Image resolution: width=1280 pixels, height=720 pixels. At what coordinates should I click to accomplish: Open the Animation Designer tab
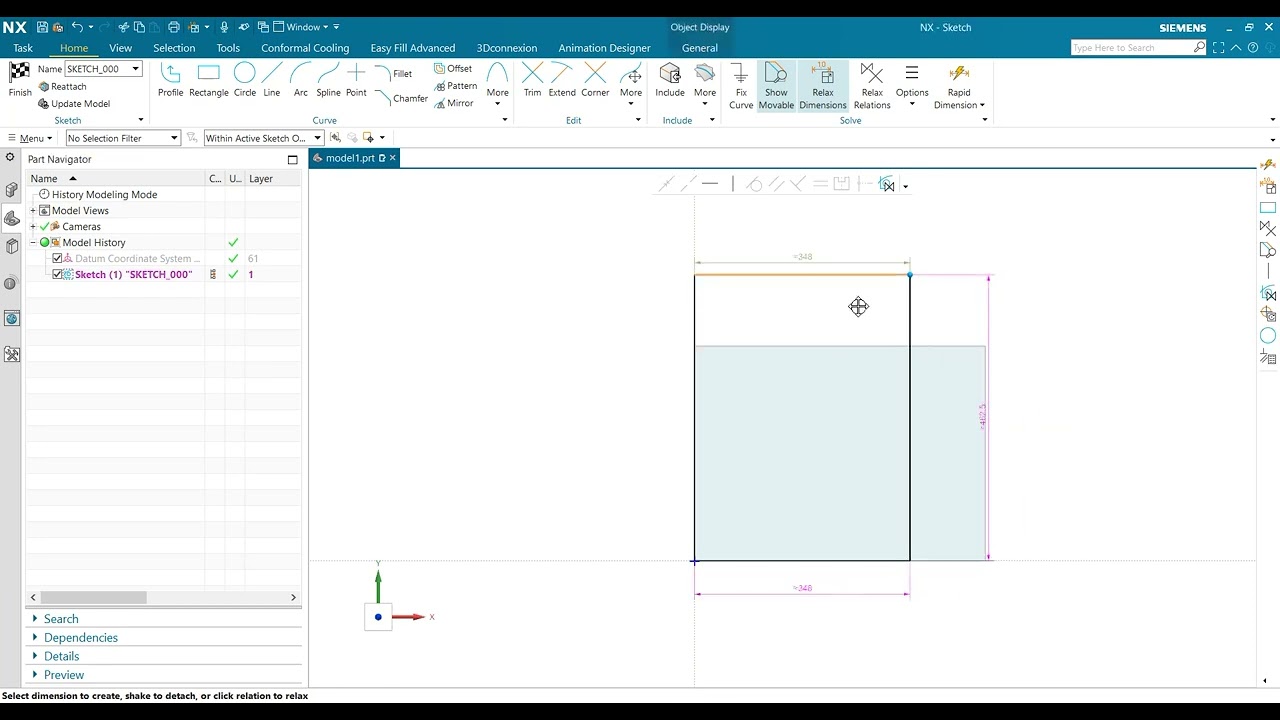tap(604, 48)
